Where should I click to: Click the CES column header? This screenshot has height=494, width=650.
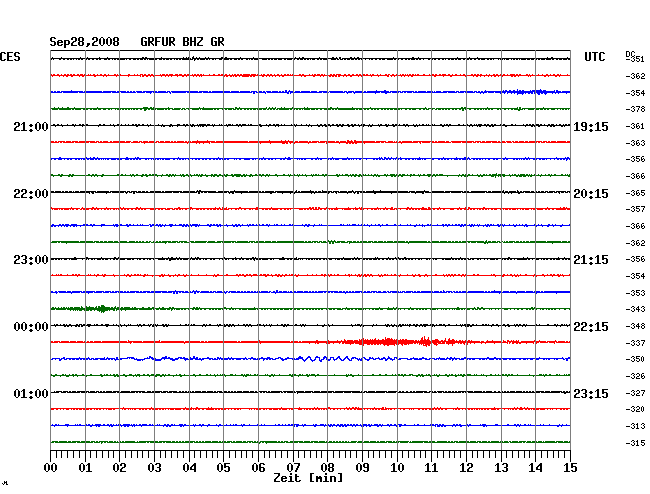click(x=10, y=57)
